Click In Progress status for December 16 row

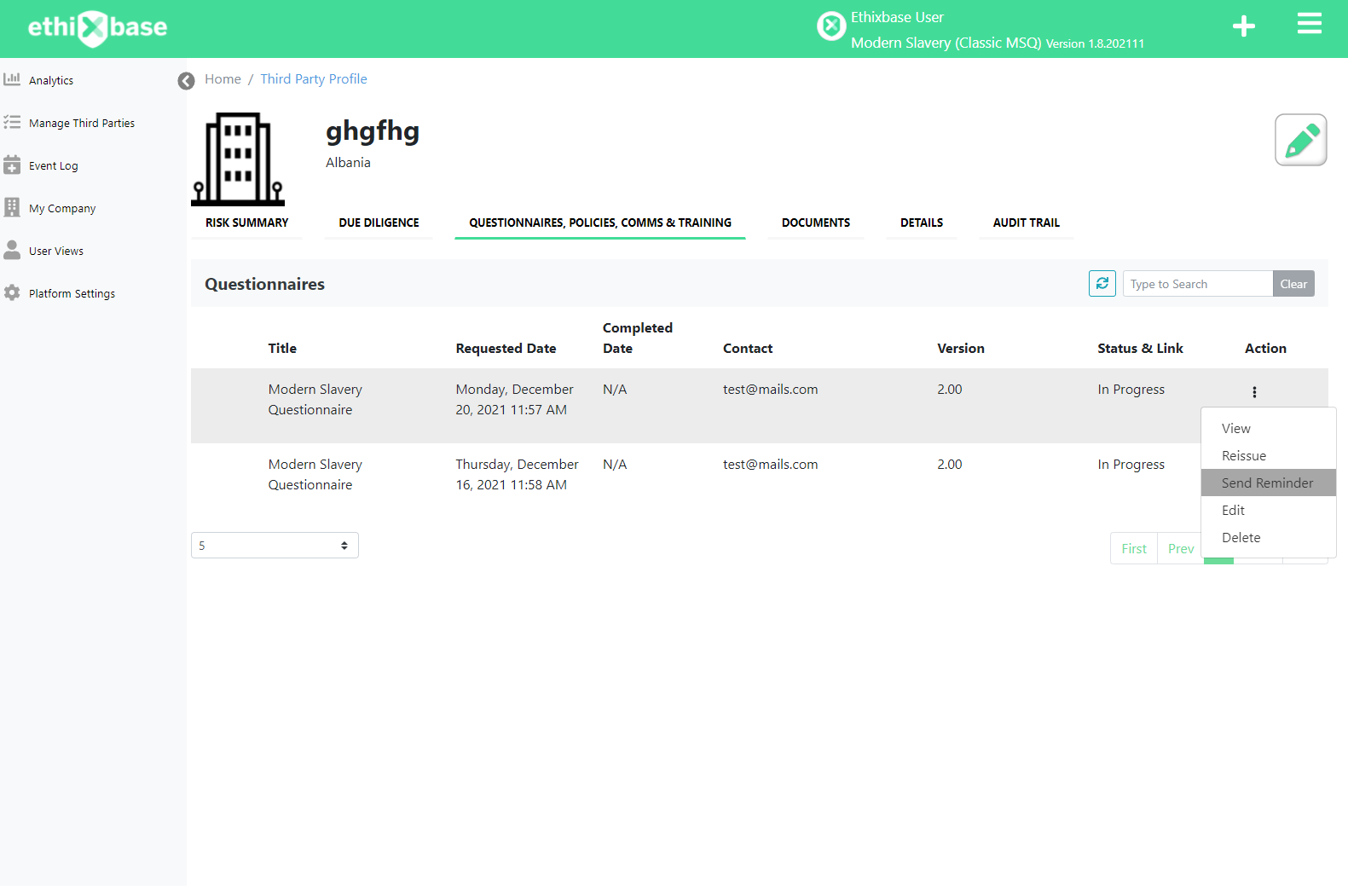click(x=1131, y=464)
